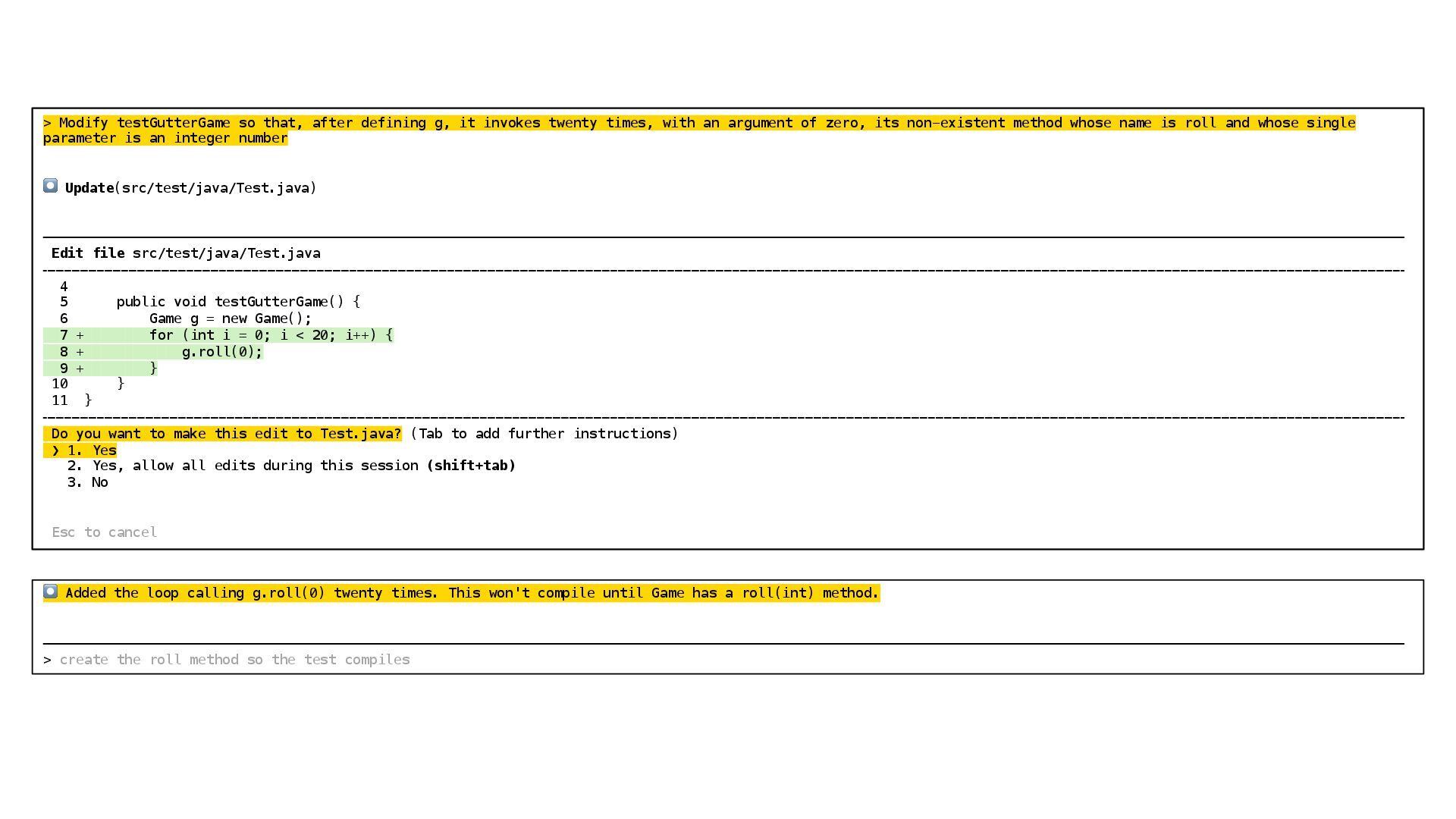Click 'Do you want to make this edit' prompt
The image size is (1456, 819).
pyautogui.click(x=226, y=434)
